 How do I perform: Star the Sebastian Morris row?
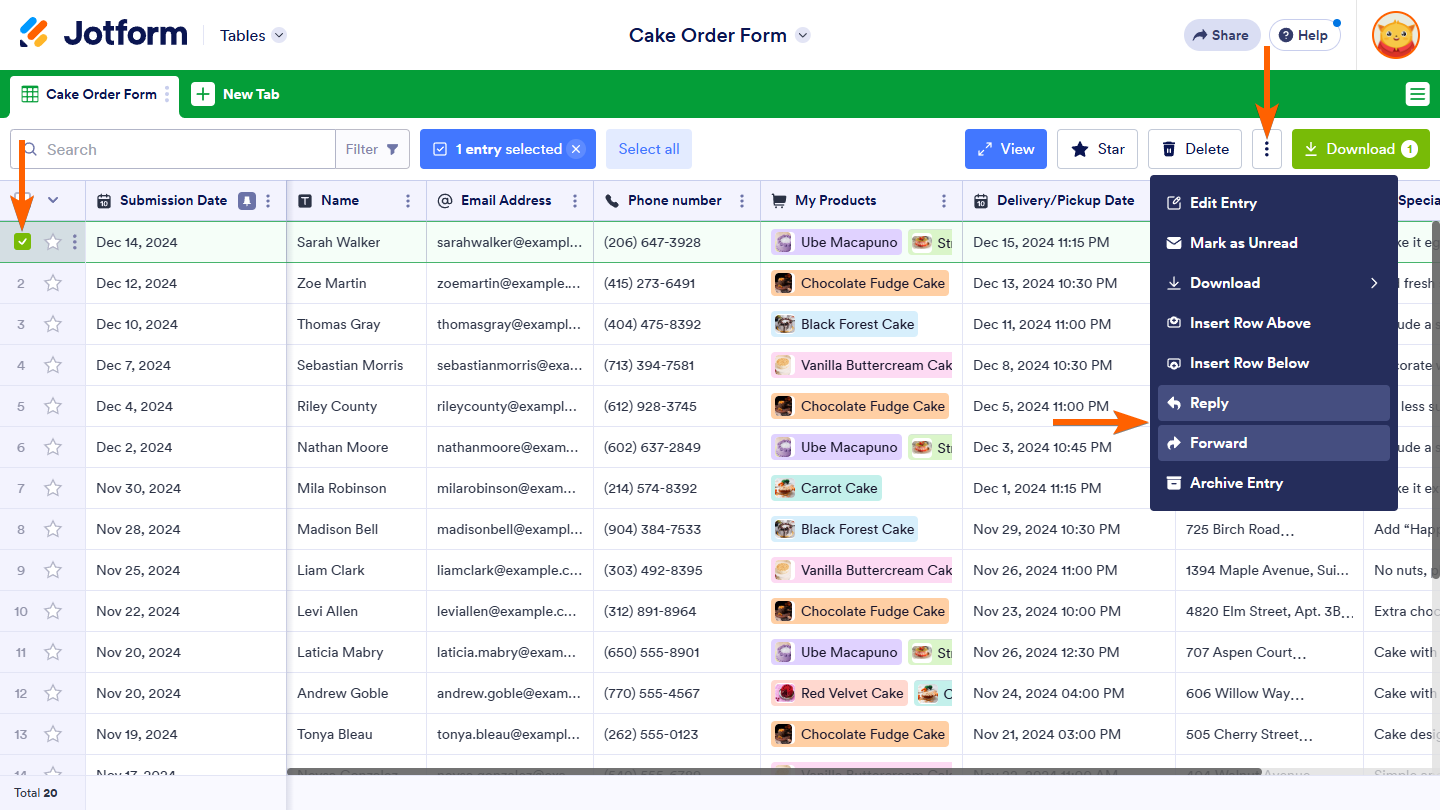coord(53,365)
